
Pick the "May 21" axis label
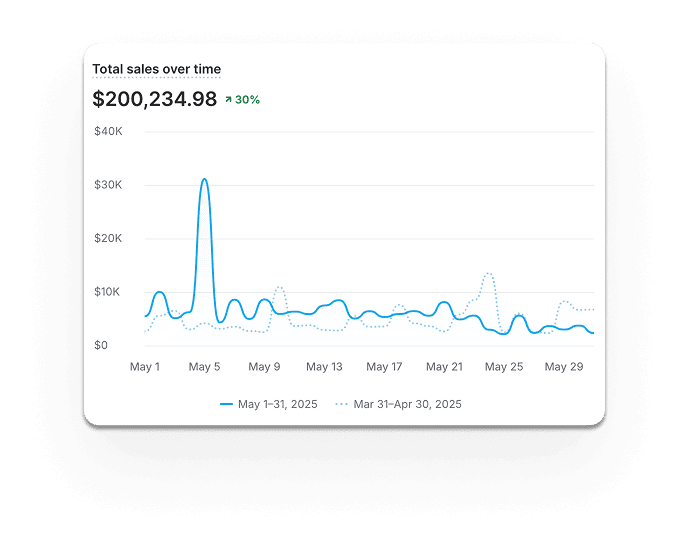444,367
